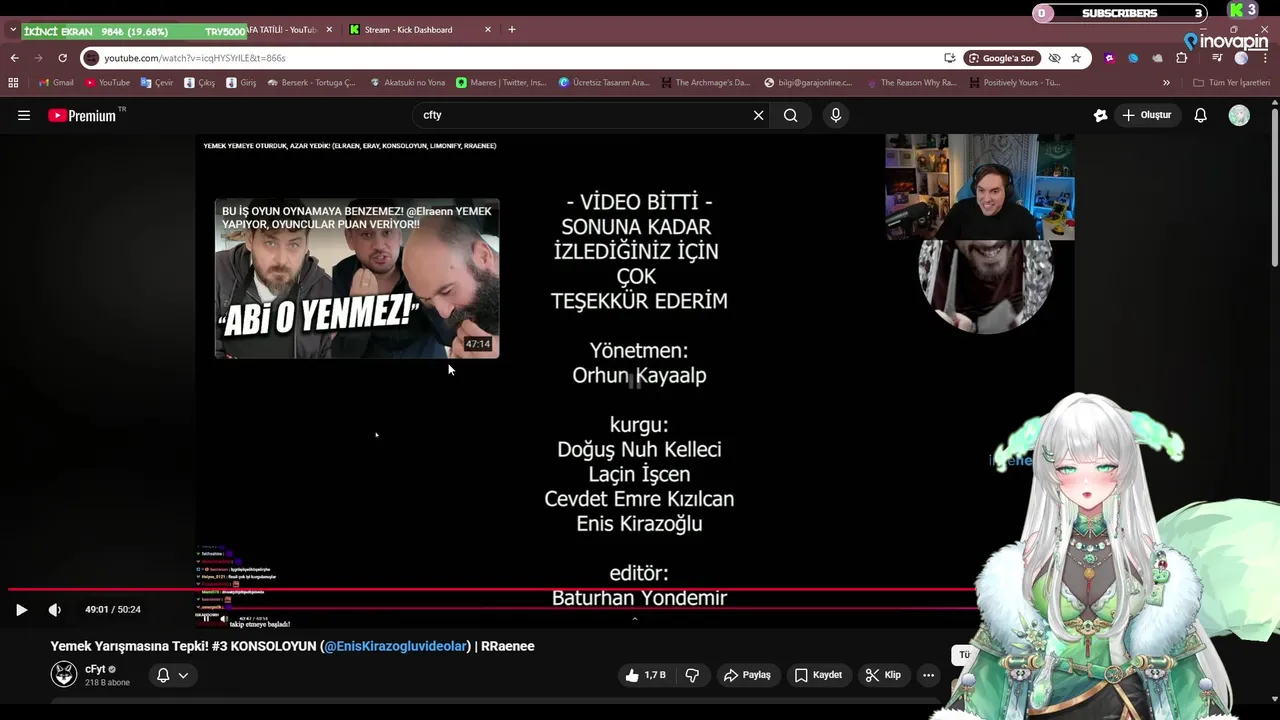Open bilgi@garajonline bookmark

[808, 83]
